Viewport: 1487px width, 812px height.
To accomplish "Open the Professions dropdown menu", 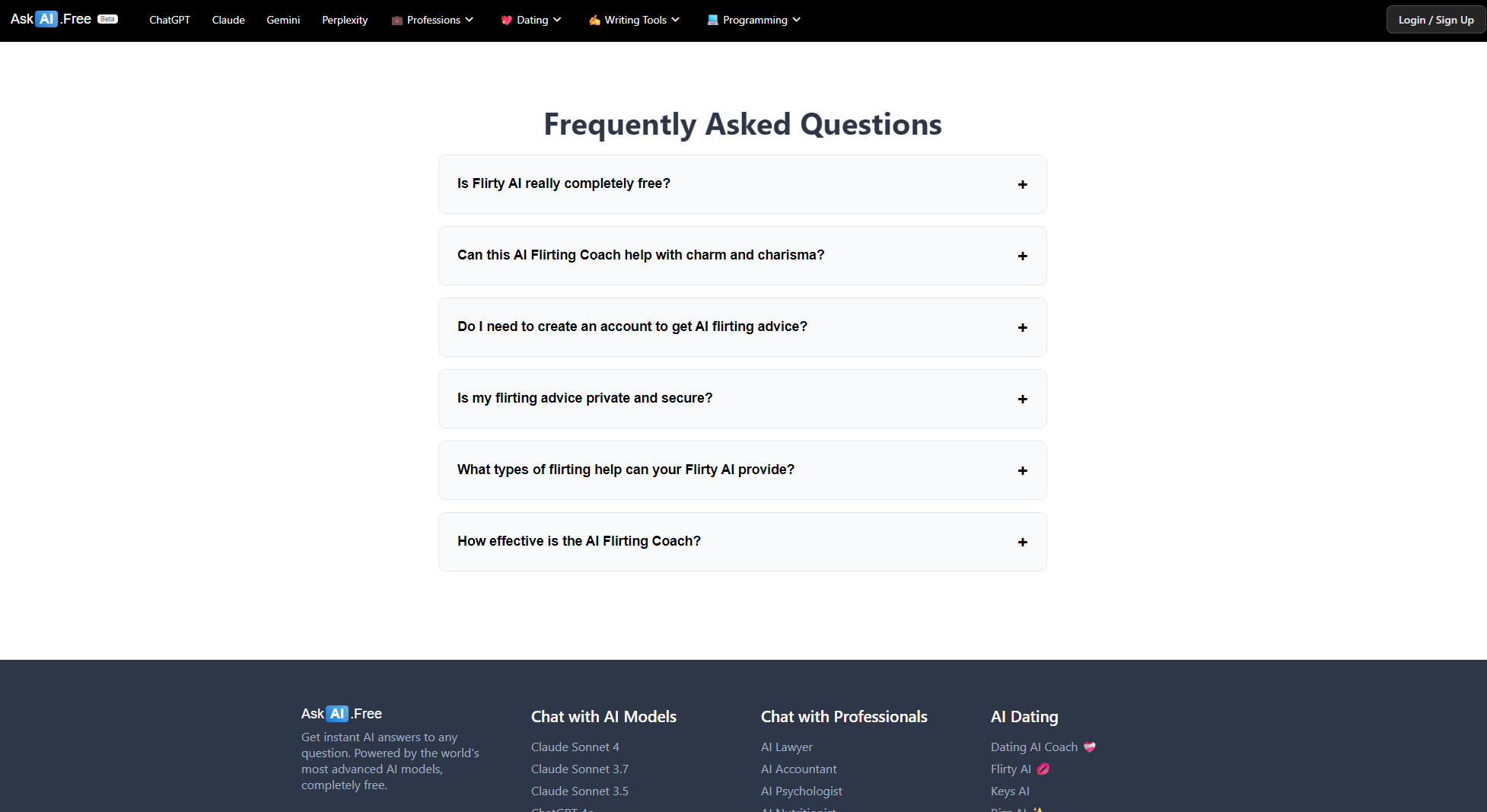I will (x=432, y=20).
